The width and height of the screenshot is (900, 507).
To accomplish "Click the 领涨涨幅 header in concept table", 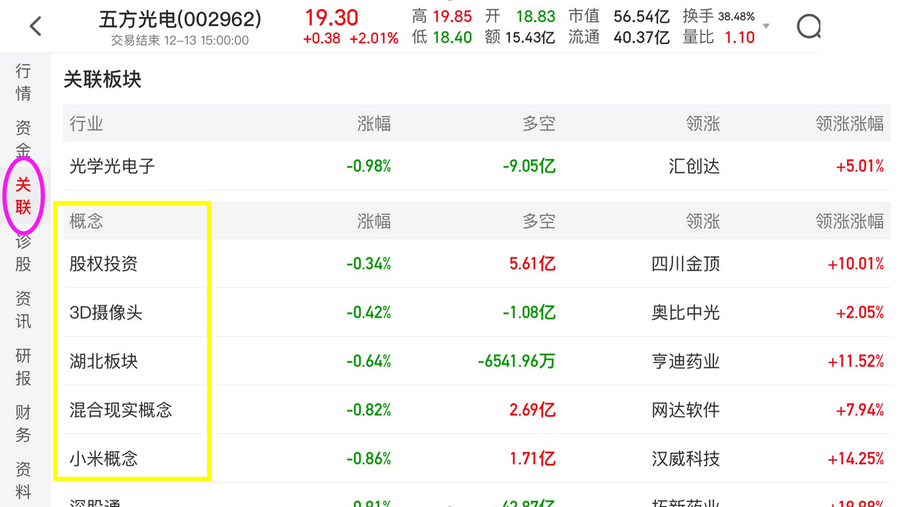I will pyautogui.click(x=849, y=221).
